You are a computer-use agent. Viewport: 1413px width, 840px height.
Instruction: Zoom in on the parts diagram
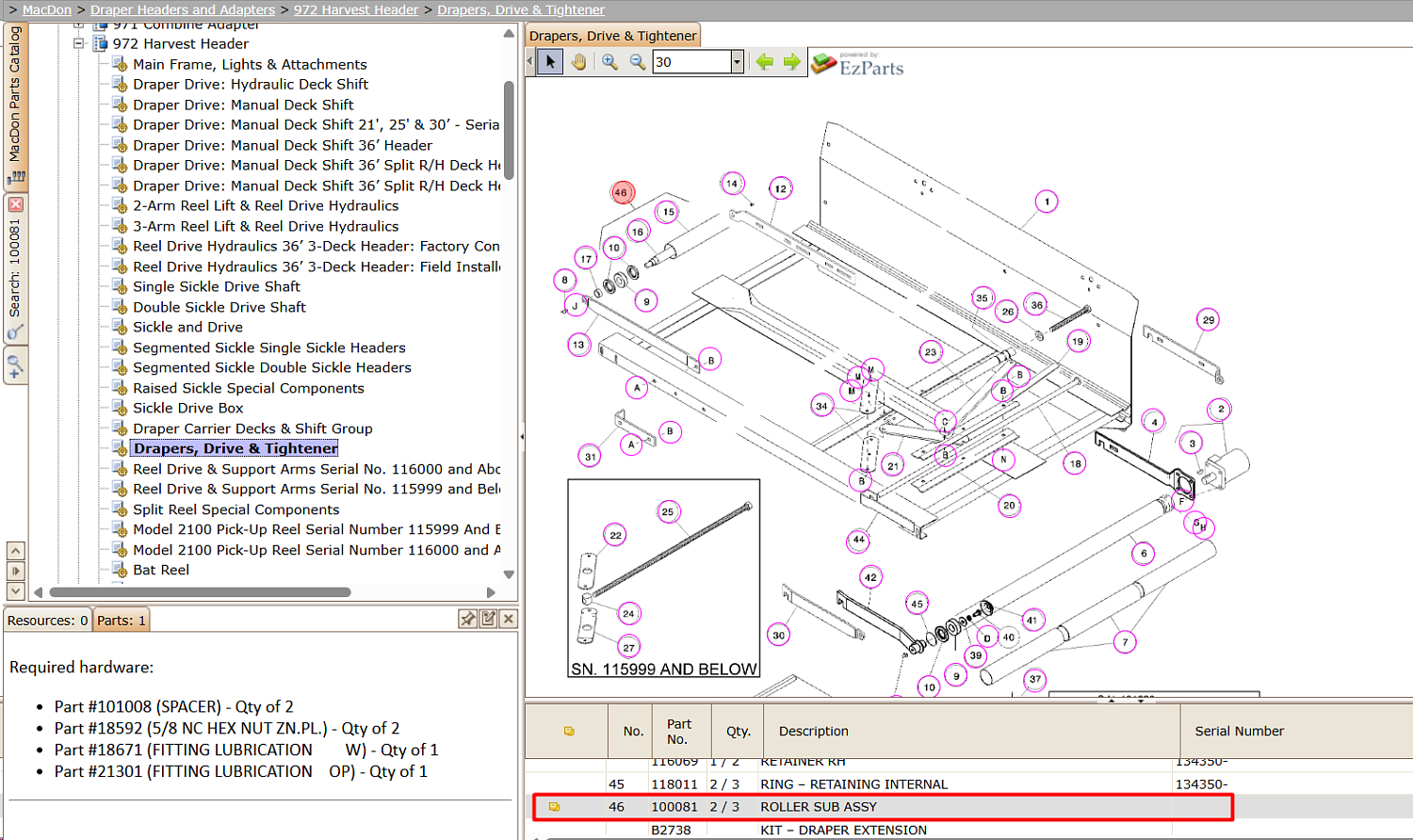[x=610, y=62]
